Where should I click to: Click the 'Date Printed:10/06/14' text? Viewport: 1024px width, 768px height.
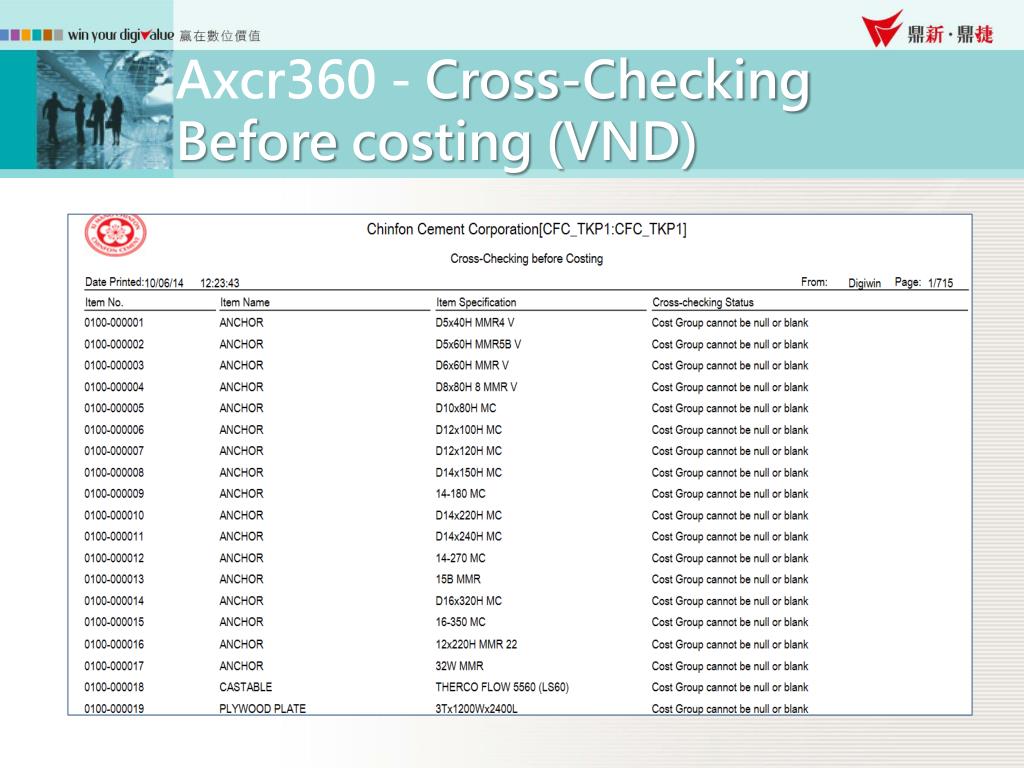click(134, 282)
